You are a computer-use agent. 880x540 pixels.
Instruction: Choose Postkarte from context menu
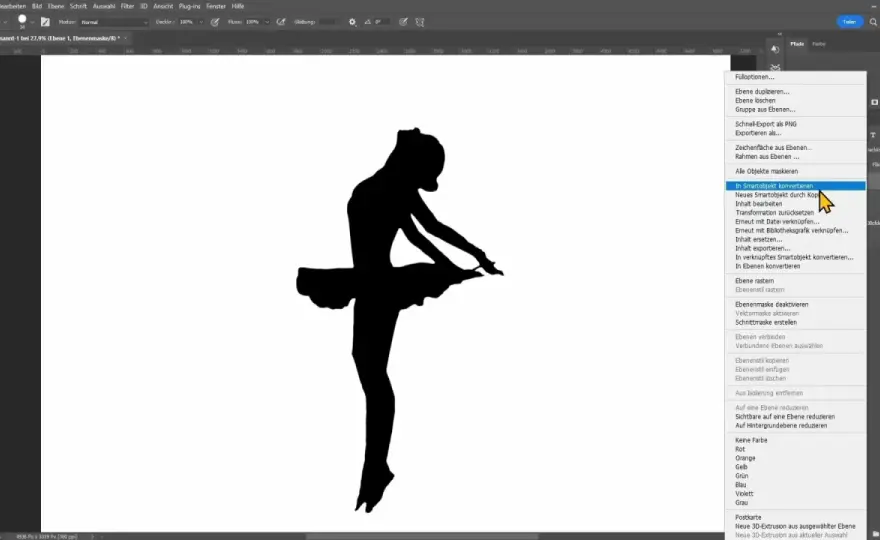tap(795, 518)
